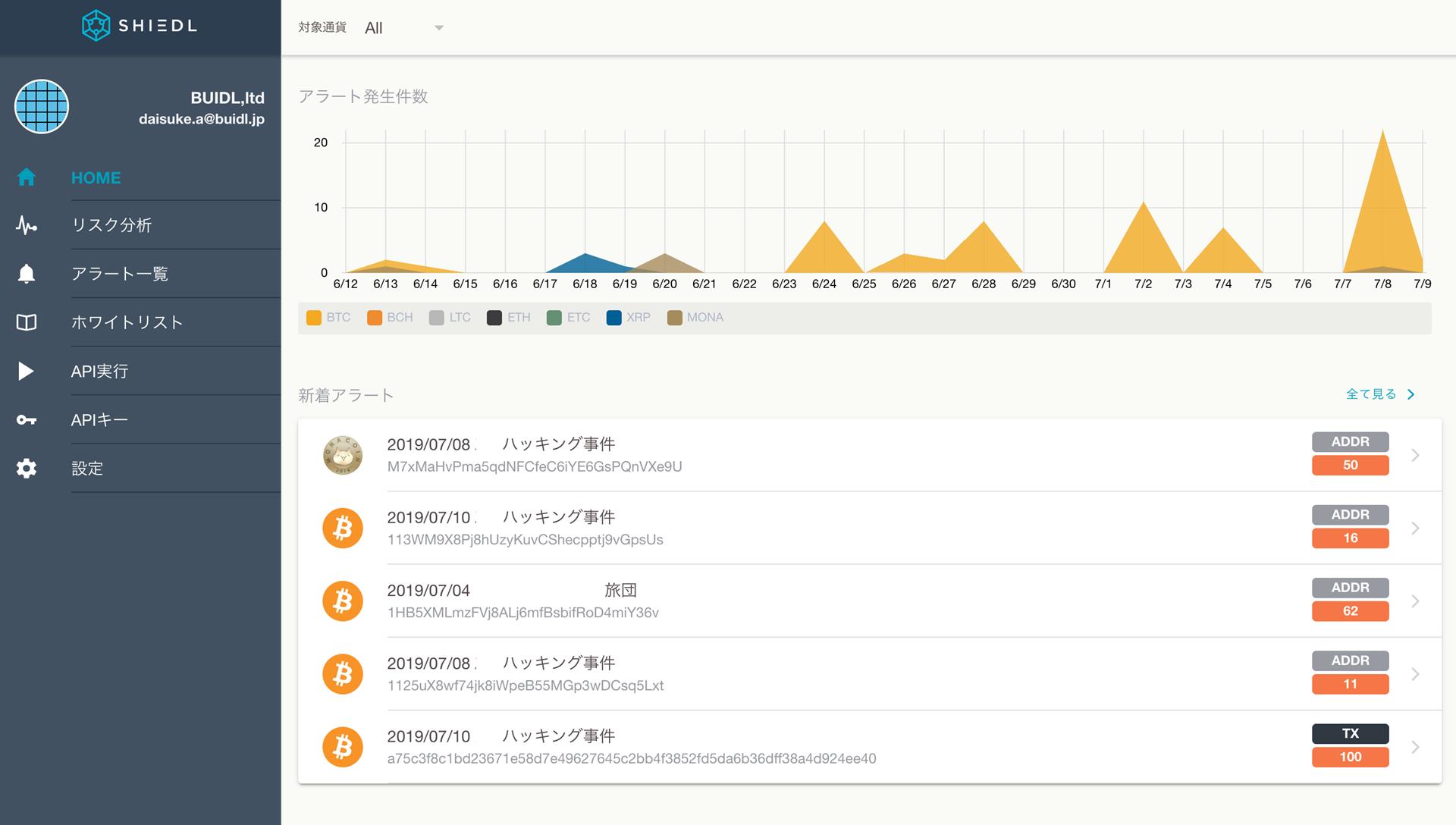Open APIキー in the sidebar
Image resolution: width=1456 pixels, height=825 pixels.
(99, 419)
